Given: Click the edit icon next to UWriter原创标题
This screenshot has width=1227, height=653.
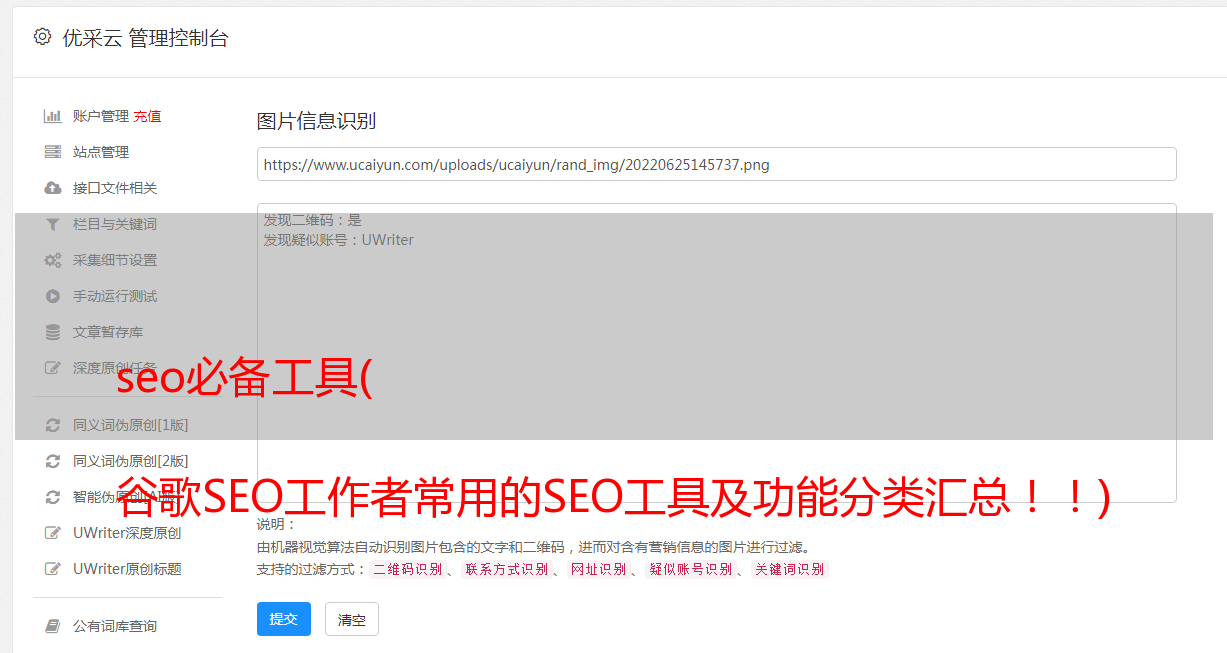Looking at the screenshot, I should point(53,569).
